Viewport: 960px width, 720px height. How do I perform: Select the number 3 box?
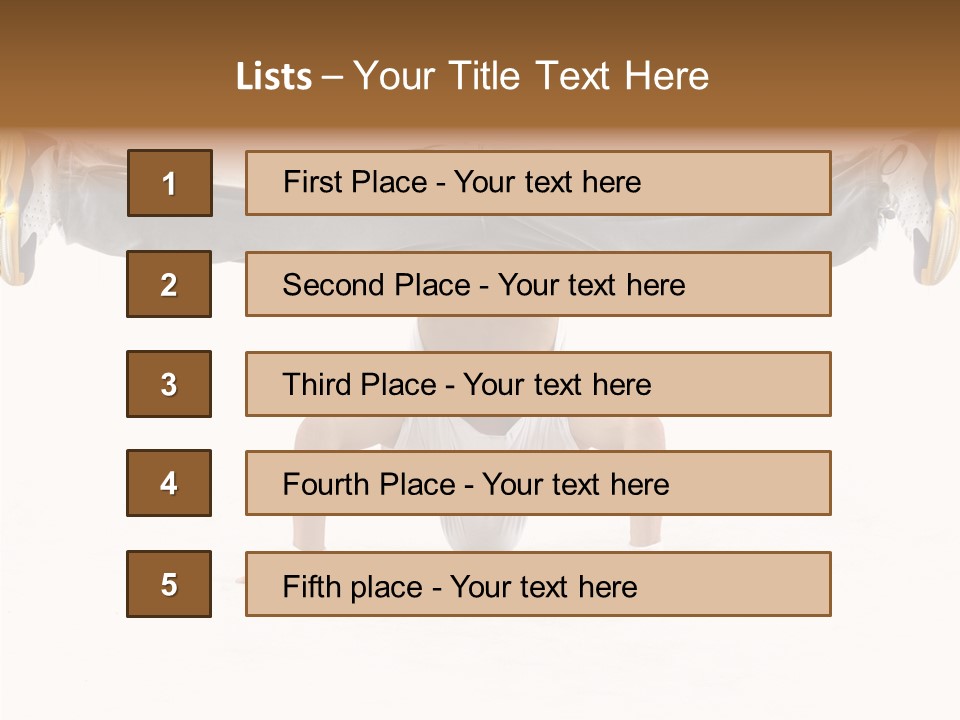pyautogui.click(x=169, y=384)
